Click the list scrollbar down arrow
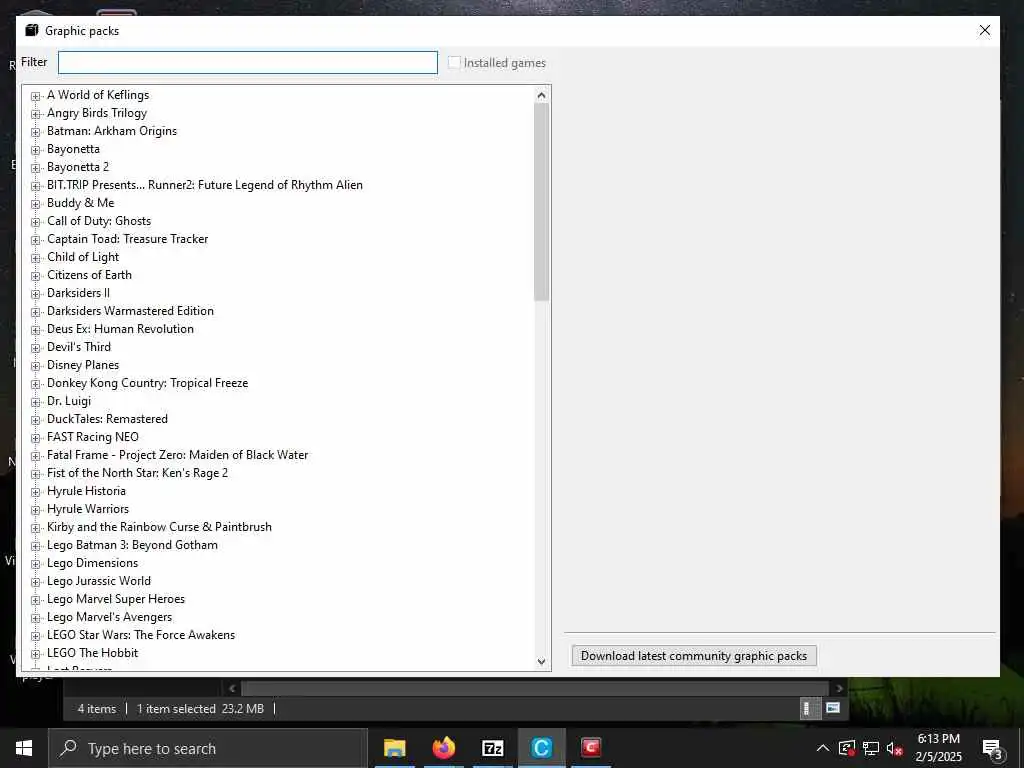 point(541,662)
